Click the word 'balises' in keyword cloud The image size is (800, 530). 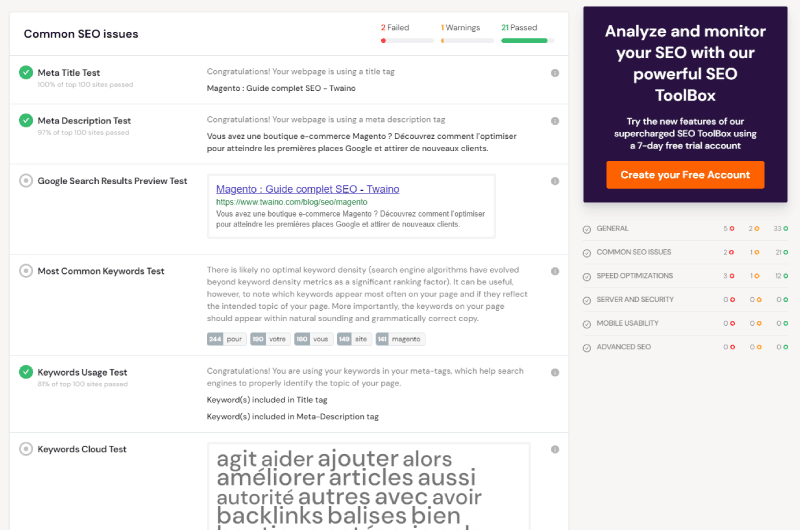(x=367, y=515)
